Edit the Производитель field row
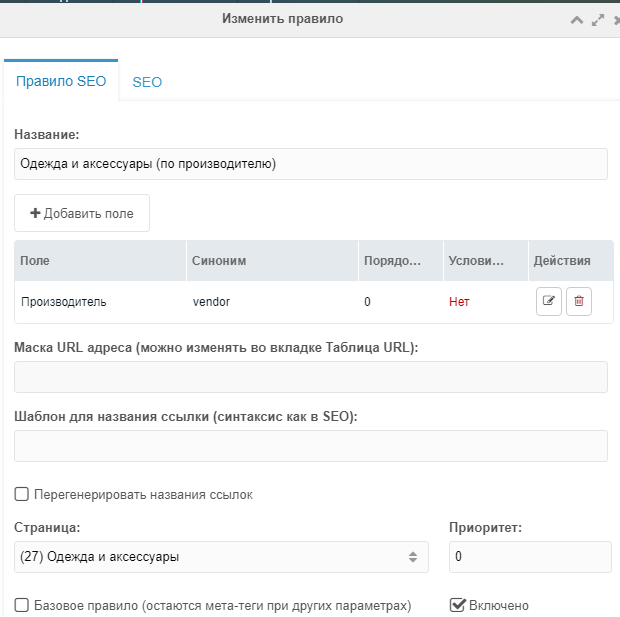This screenshot has width=620, height=617. coord(548,301)
